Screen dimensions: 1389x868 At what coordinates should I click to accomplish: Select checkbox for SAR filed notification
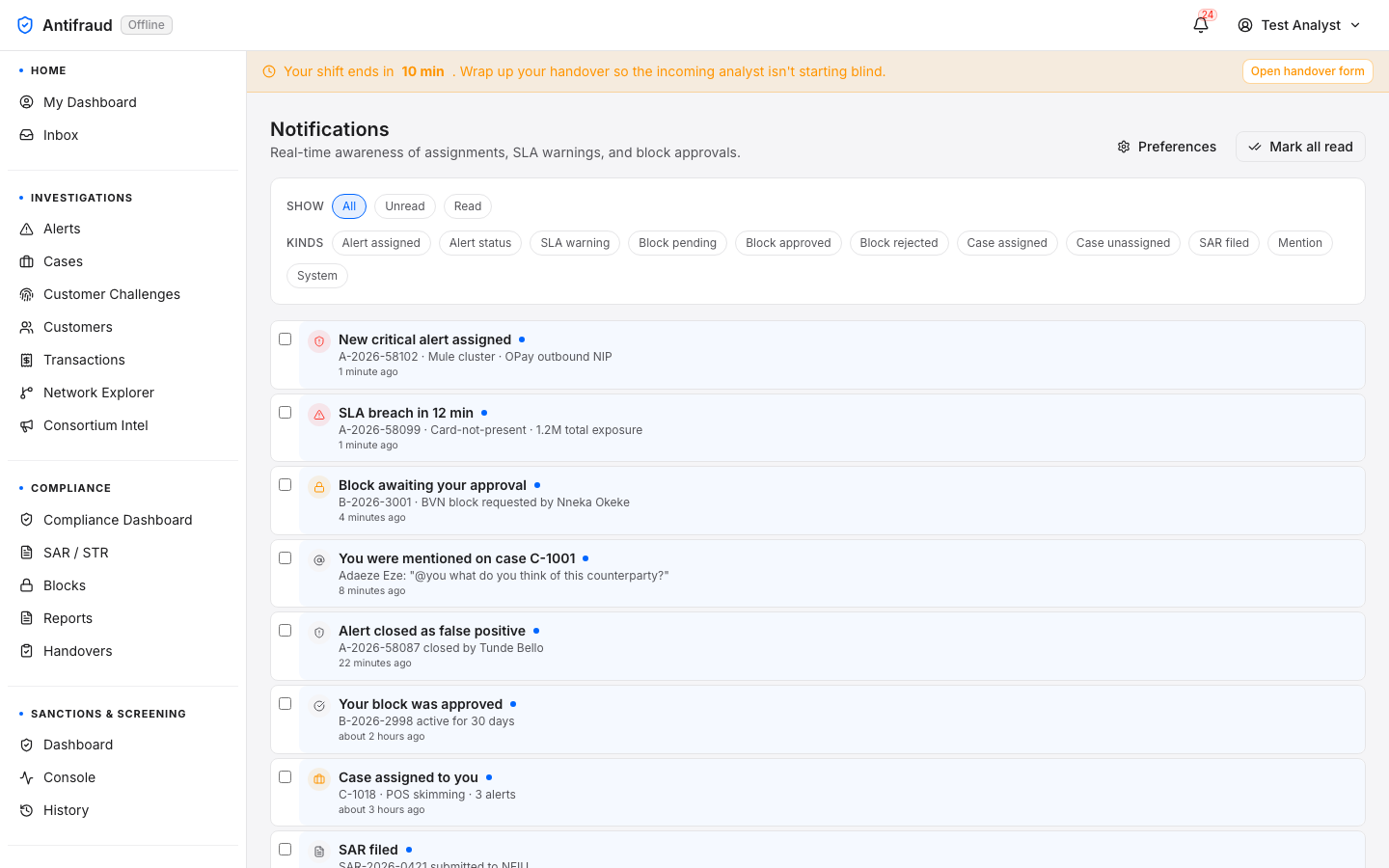(x=285, y=849)
